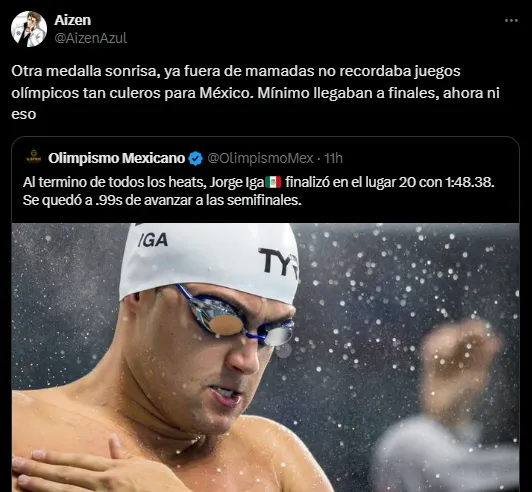
Task: Click the IGA name on the swim cap
Action: coord(153,240)
